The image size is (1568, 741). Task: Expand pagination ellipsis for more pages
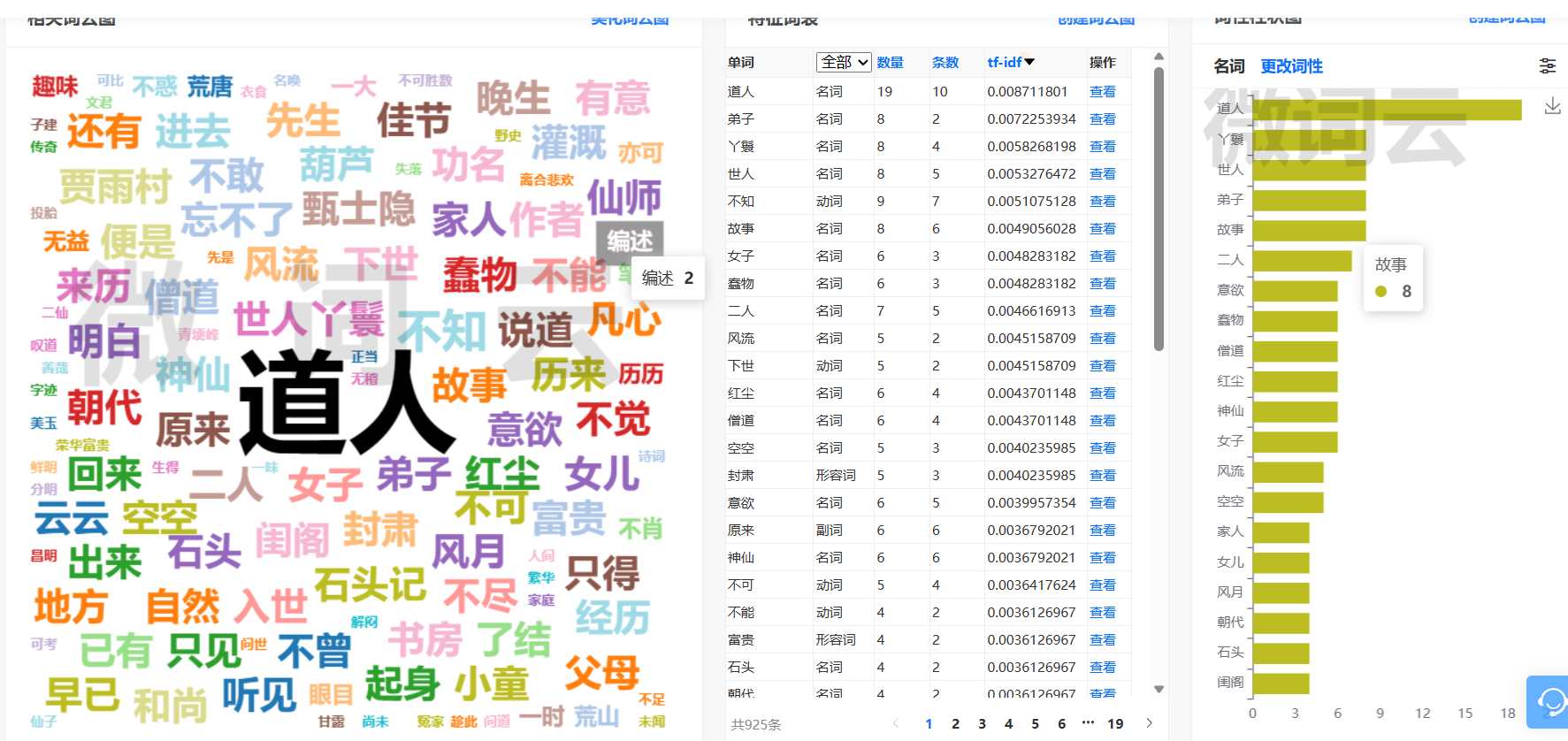(1088, 722)
